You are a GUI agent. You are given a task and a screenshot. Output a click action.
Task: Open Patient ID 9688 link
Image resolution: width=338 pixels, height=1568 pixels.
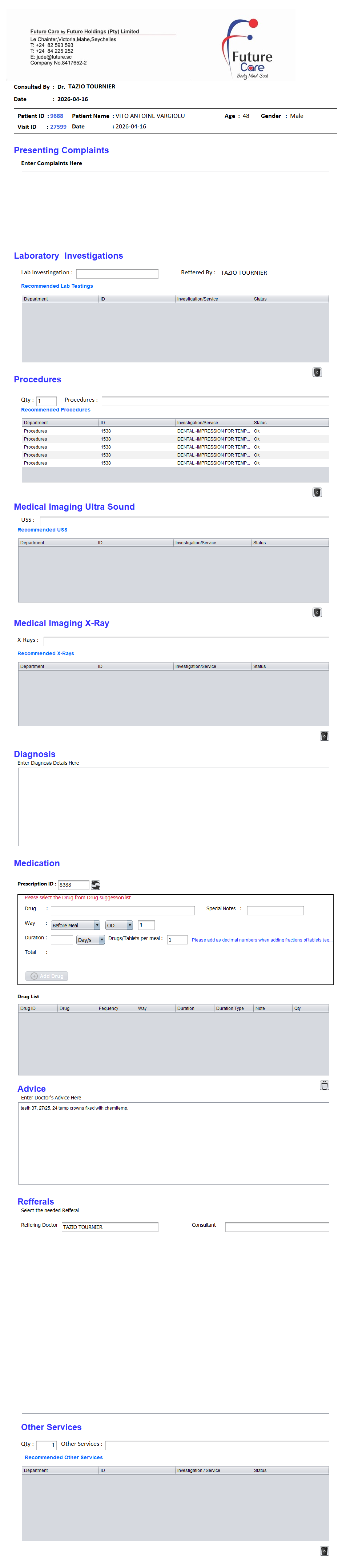(x=57, y=116)
